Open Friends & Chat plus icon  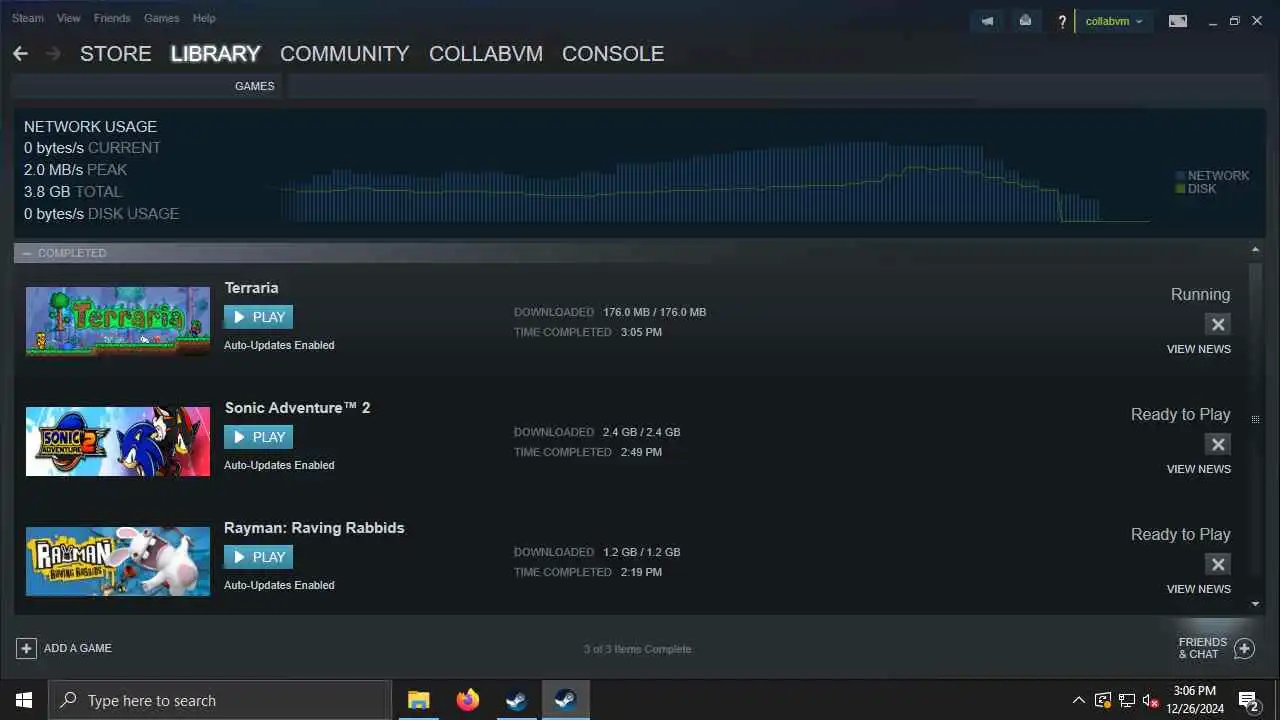tap(1244, 649)
